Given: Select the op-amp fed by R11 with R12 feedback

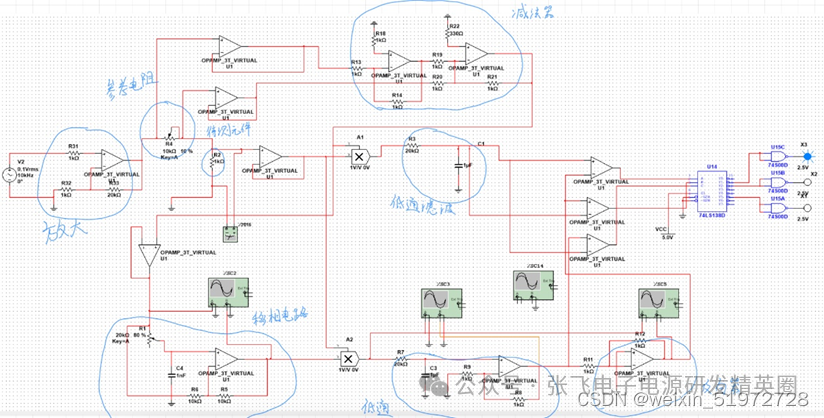Looking at the screenshot, I should click(644, 359).
